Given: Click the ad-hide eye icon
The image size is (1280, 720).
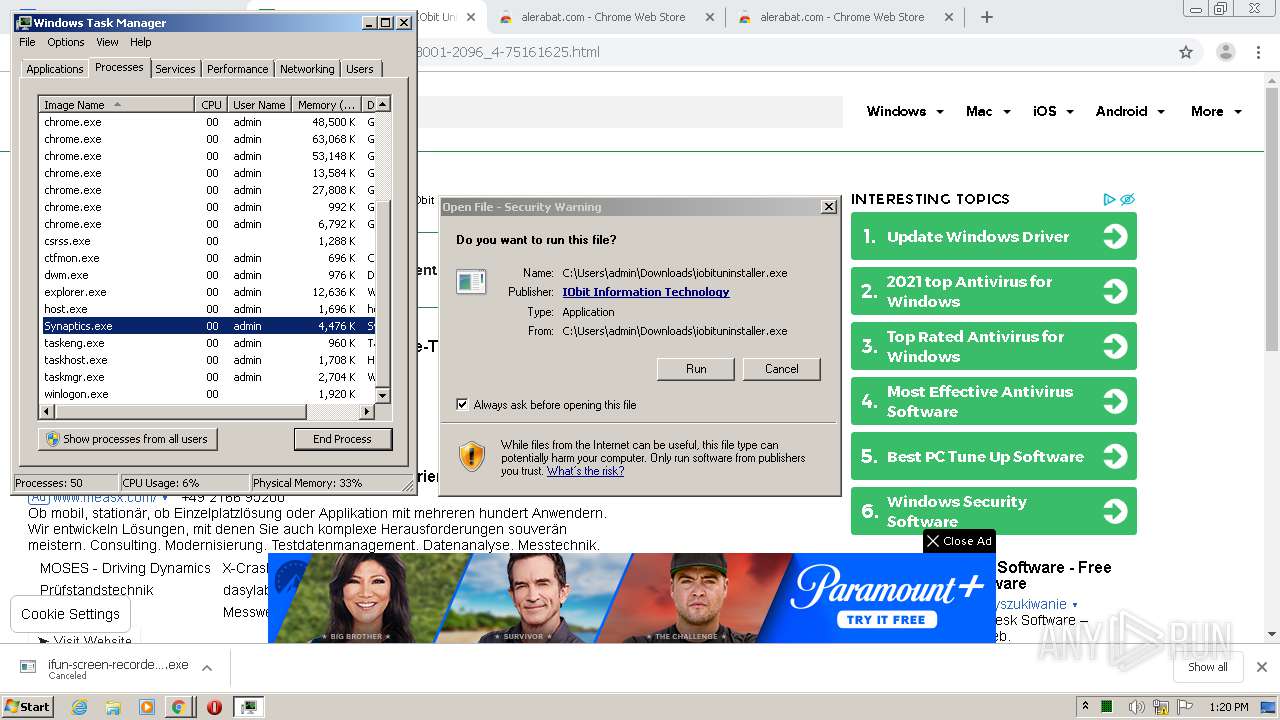Looking at the screenshot, I should (x=1127, y=199).
